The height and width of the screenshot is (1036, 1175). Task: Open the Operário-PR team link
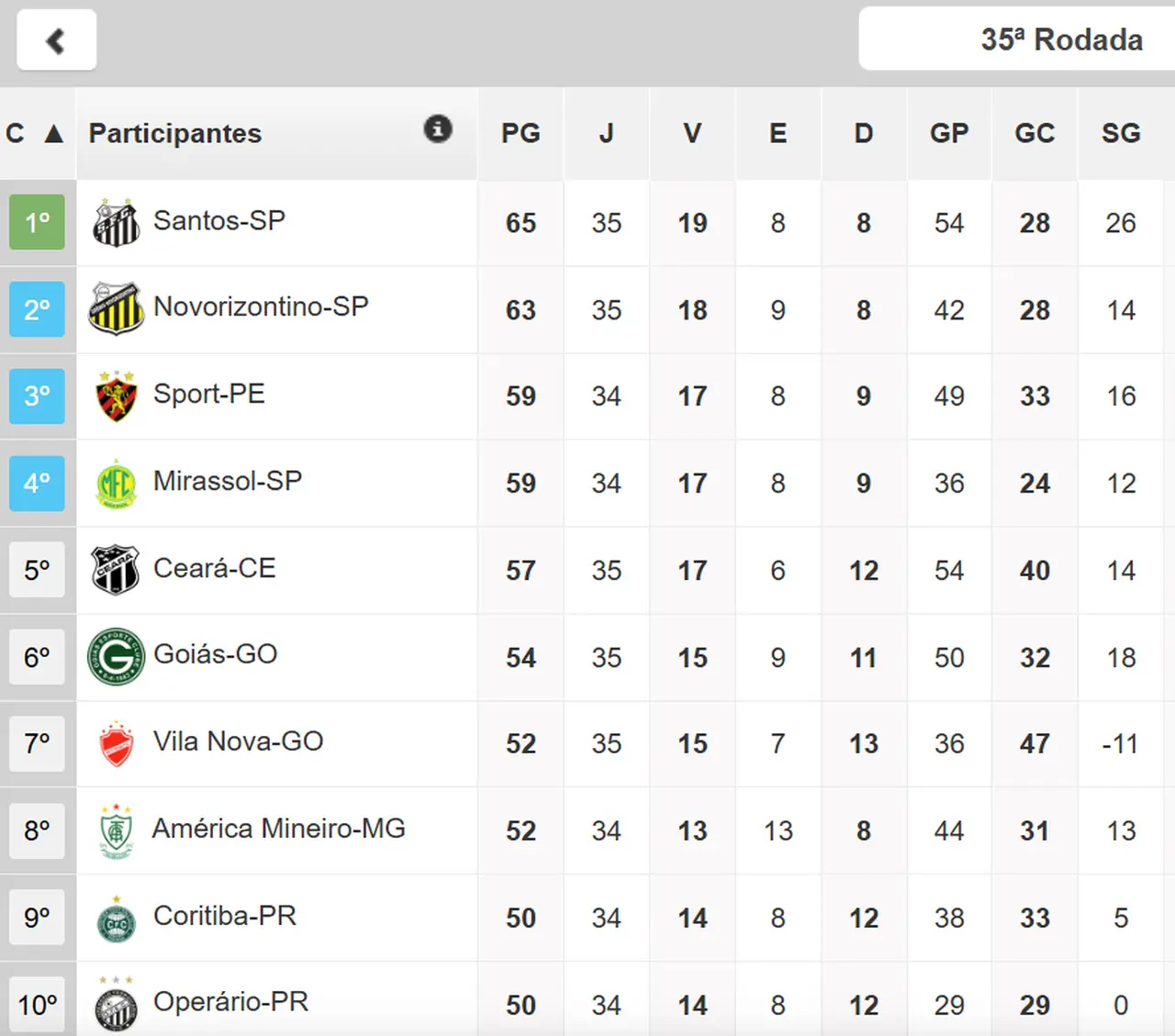click(x=230, y=1002)
